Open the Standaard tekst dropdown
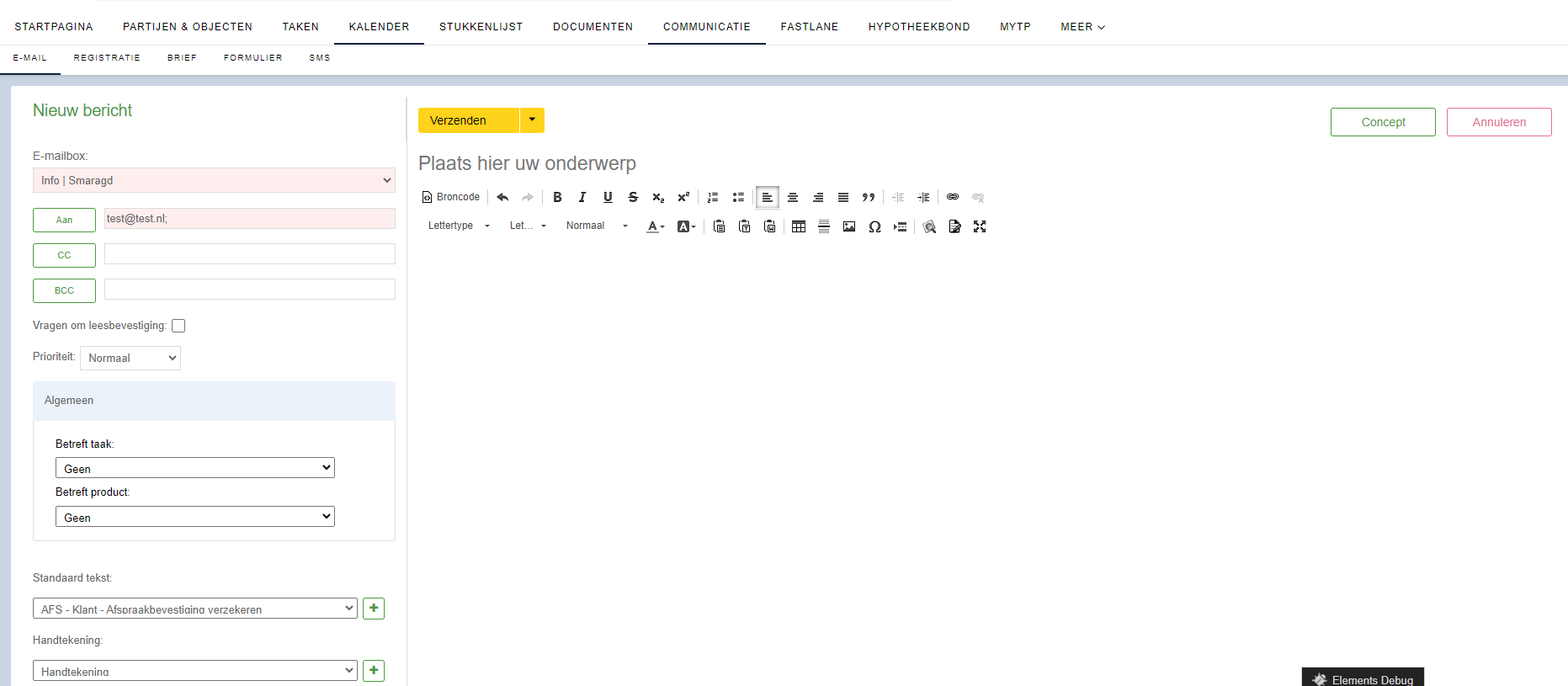 (195, 609)
